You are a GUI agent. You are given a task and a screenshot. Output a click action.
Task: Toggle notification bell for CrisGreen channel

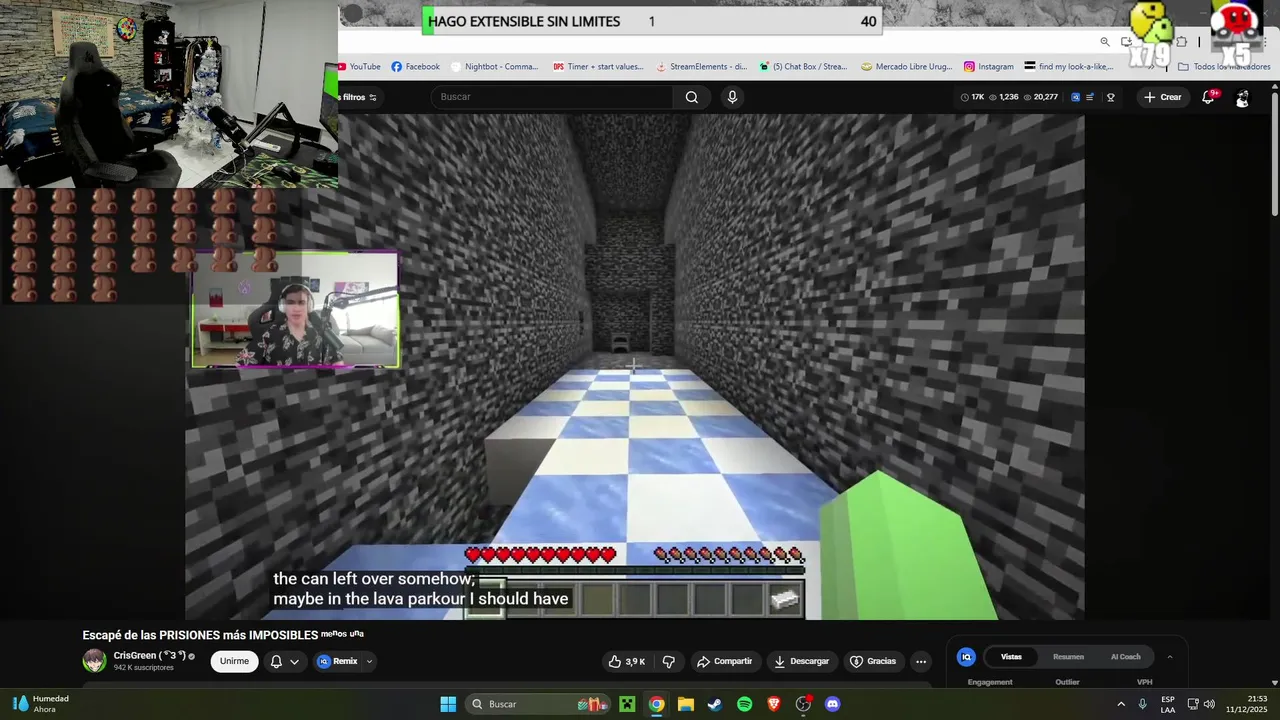click(276, 661)
